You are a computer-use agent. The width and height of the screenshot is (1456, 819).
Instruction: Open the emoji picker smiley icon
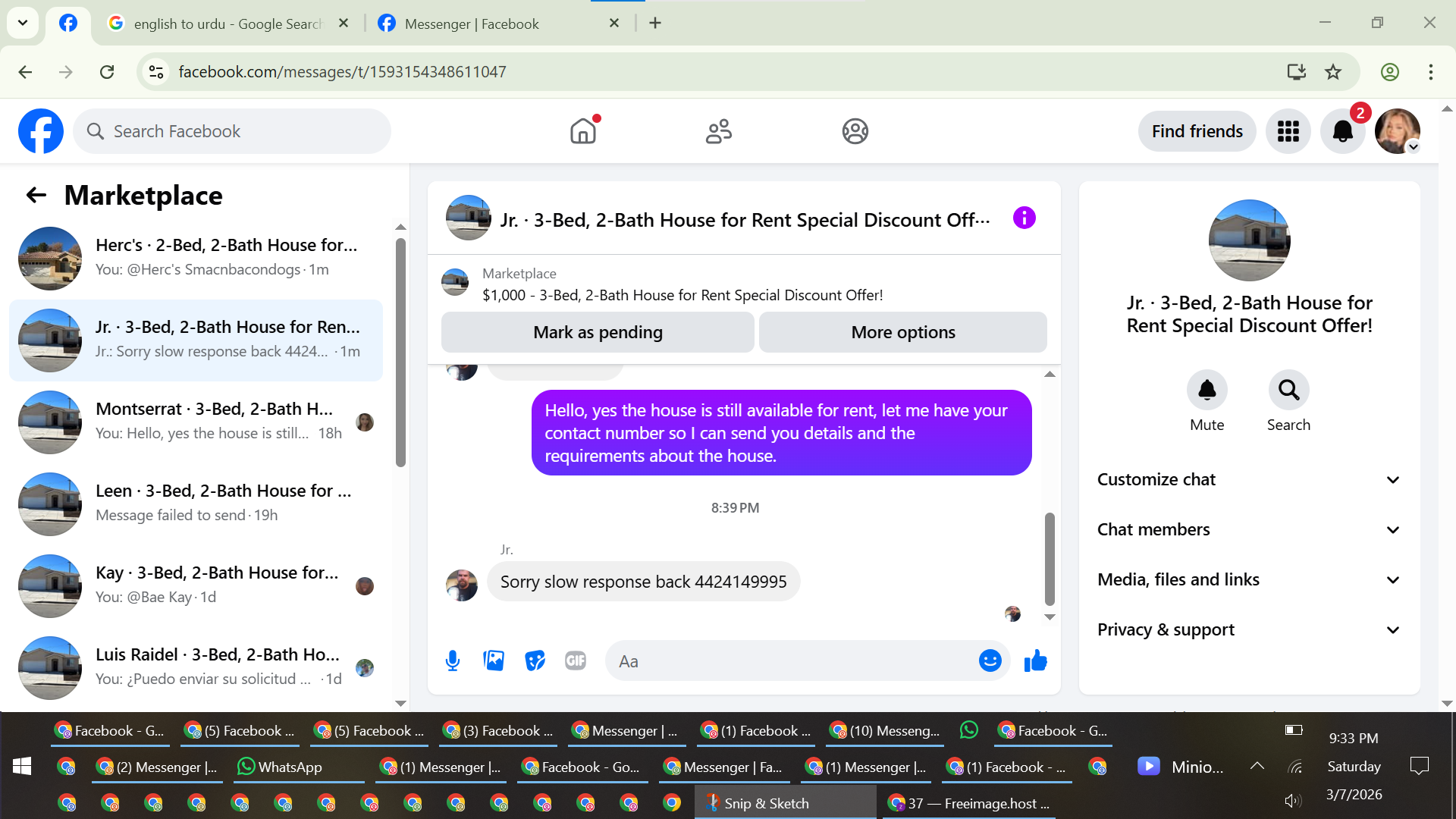coord(990,661)
